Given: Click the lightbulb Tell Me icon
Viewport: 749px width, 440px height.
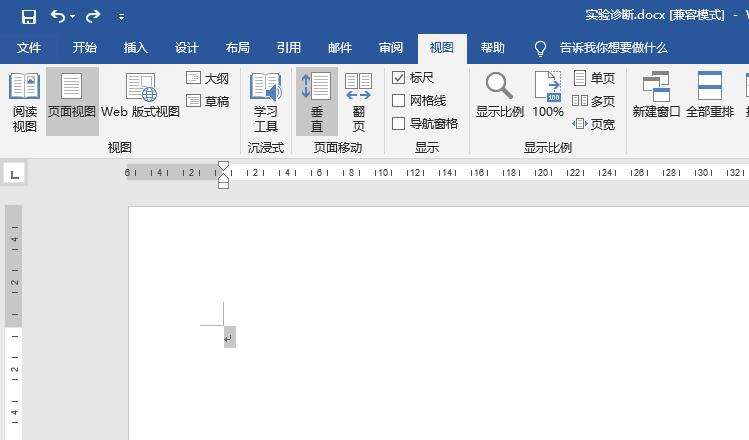Looking at the screenshot, I should pyautogui.click(x=540, y=48).
